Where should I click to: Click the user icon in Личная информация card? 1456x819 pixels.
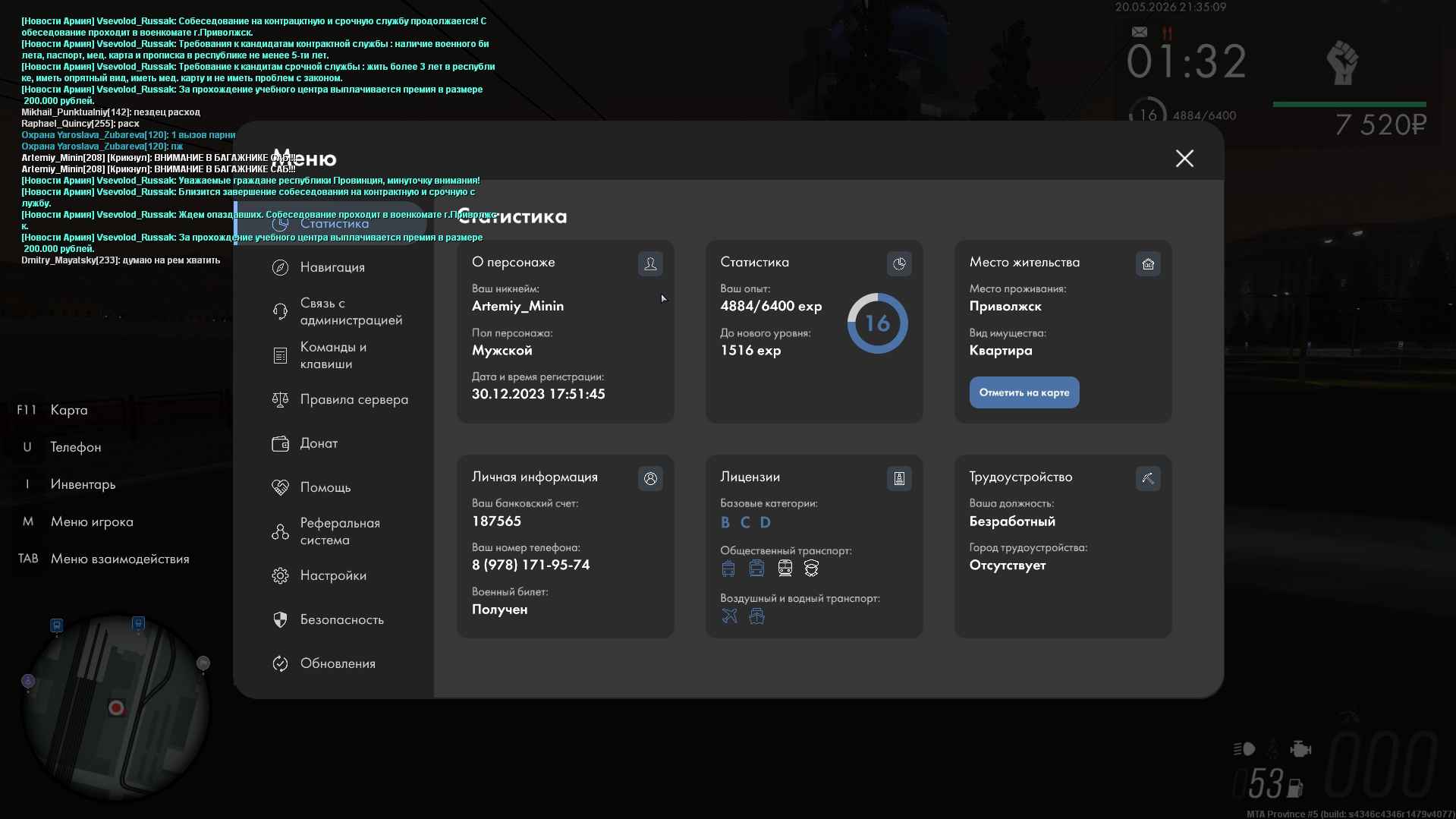click(x=650, y=478)
